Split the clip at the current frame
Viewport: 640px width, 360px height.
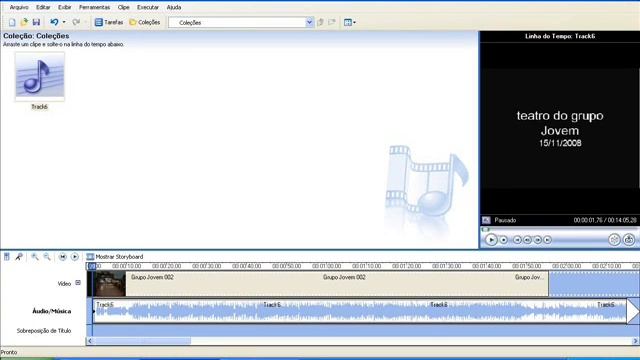click(x=614, y=240)
